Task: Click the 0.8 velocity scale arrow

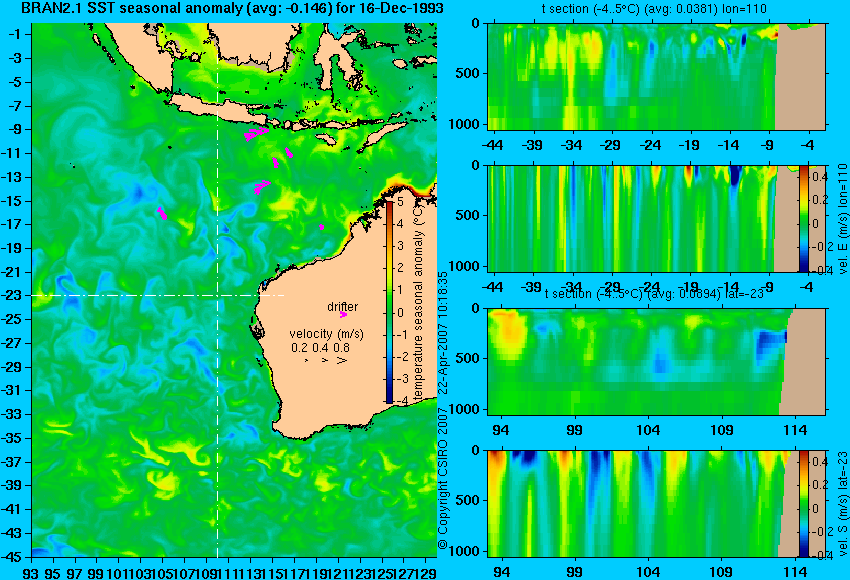Action: click(342, 360)
